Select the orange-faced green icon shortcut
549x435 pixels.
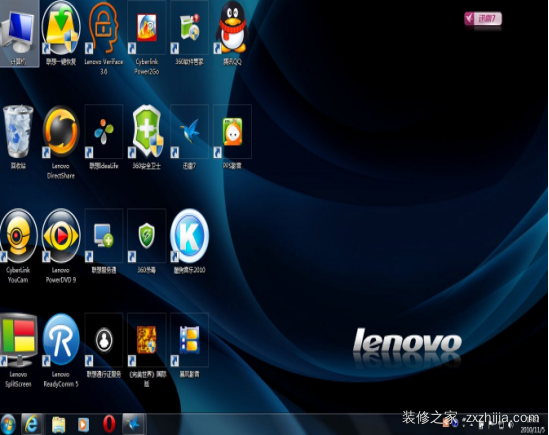232,137
